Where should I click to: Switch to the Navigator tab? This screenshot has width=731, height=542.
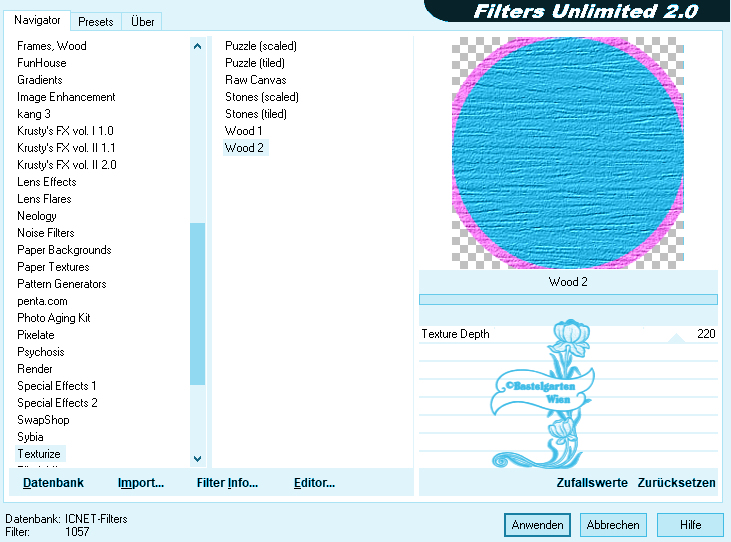(x=37, y=21)
